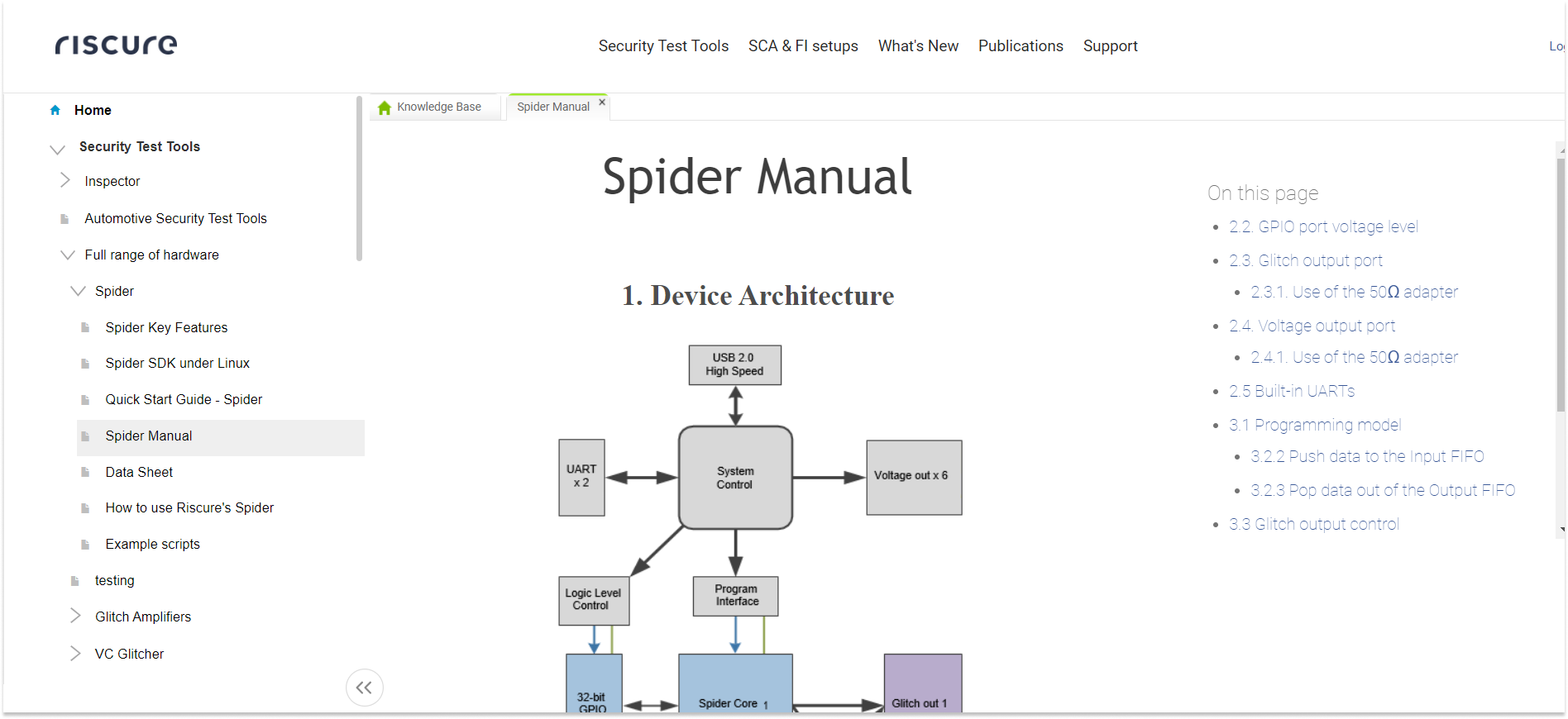Expand the Glitch Amplifiers node
The image size is (1568, 719).
click(x=75, y=616)
